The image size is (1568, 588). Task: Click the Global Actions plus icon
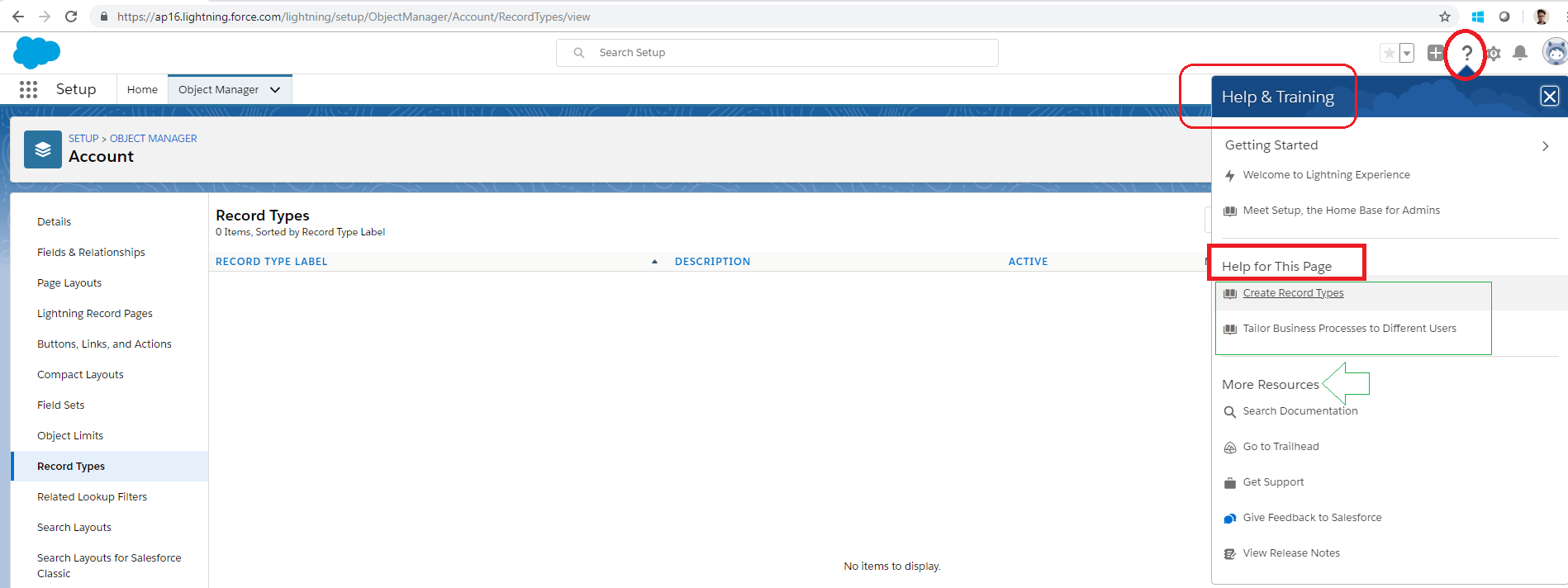click(x=1436, y=53)
